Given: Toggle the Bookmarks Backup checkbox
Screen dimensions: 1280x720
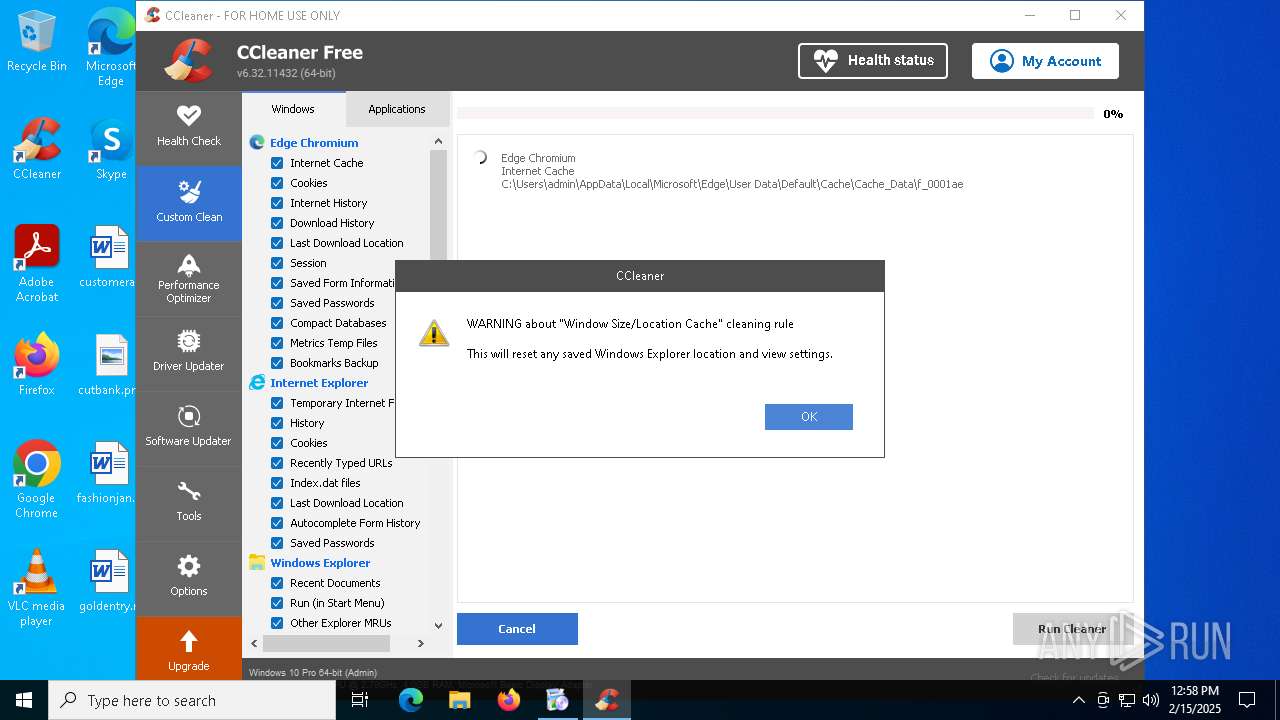Looking at the screenshot, I should pos(277,363).
